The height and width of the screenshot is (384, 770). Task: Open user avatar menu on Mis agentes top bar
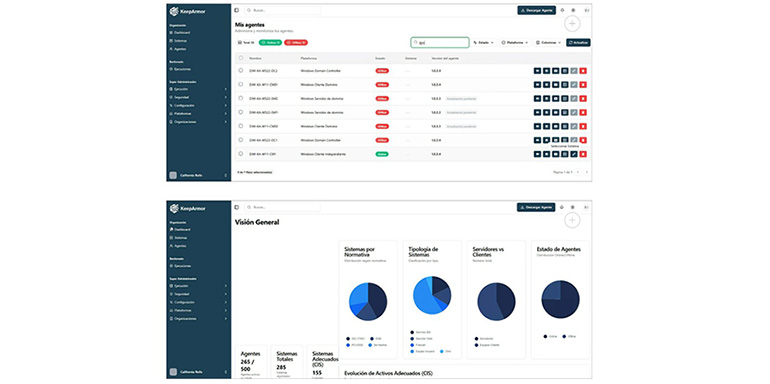pos(586,10)
